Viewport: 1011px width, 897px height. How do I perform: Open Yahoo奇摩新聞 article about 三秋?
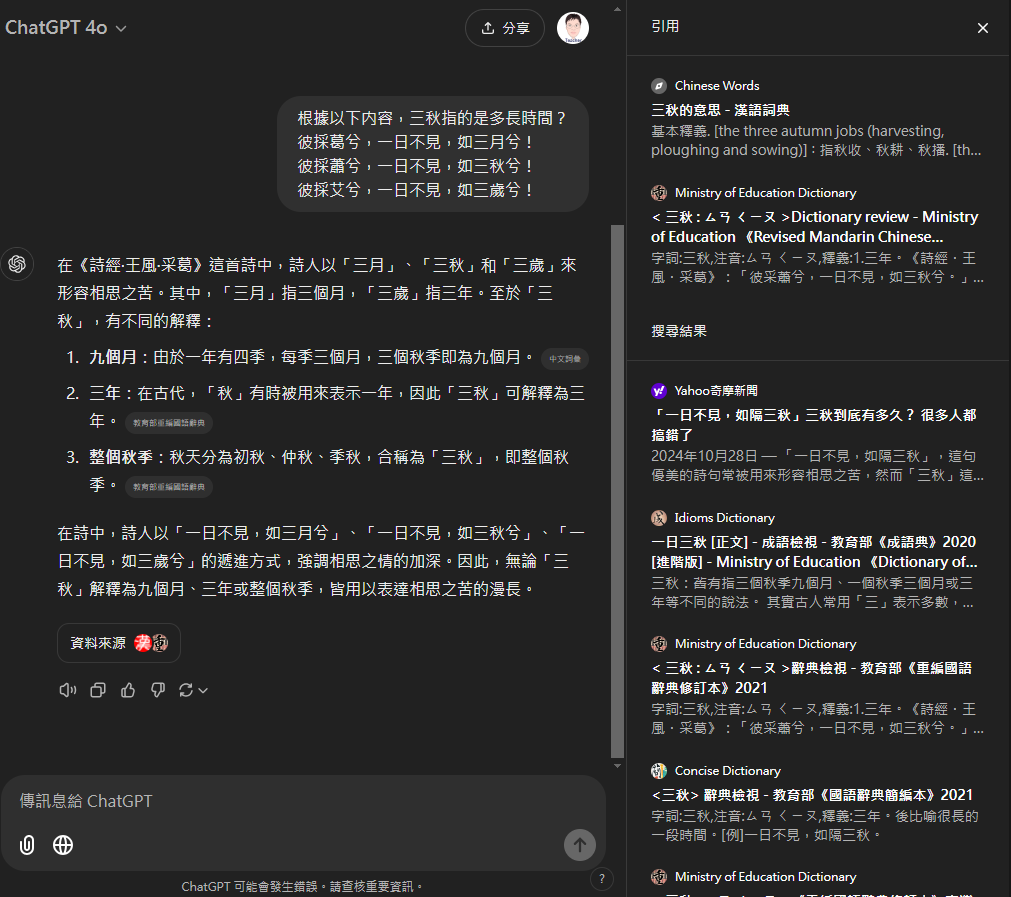tap(814, 424)
